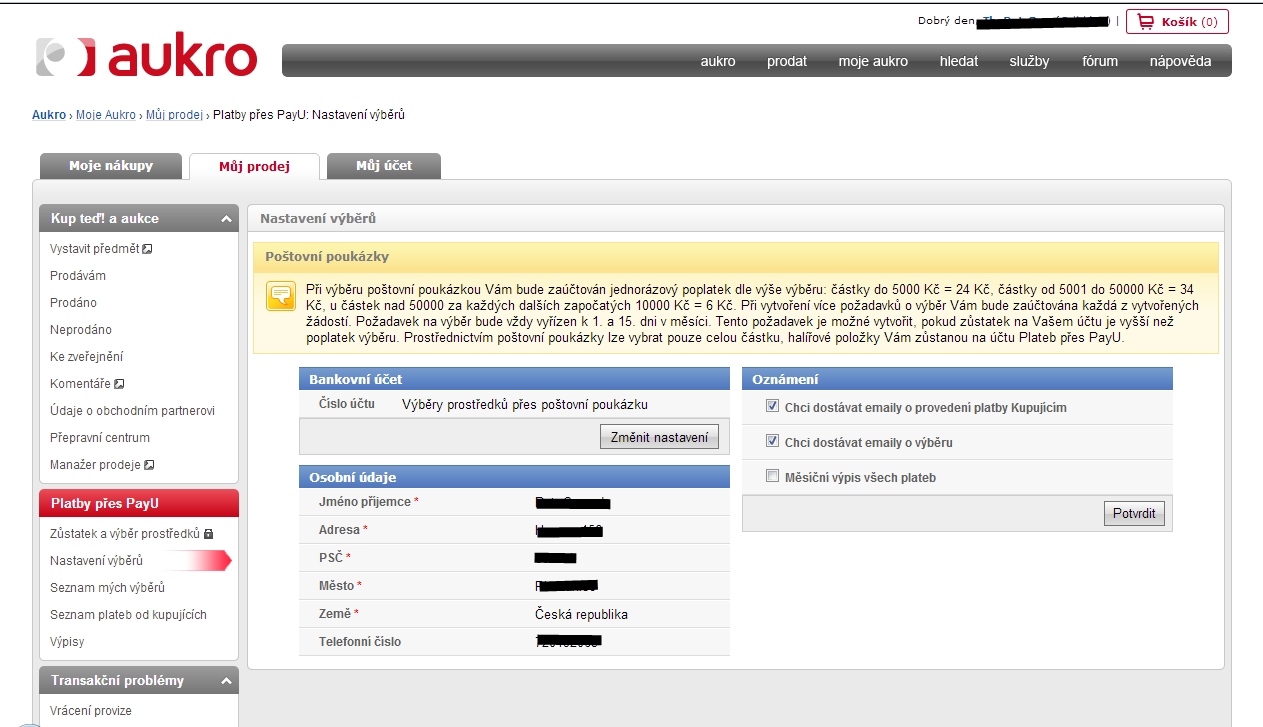Click the padlock icon beside Zůstatek a výběr prostředků

click(208, 534)
